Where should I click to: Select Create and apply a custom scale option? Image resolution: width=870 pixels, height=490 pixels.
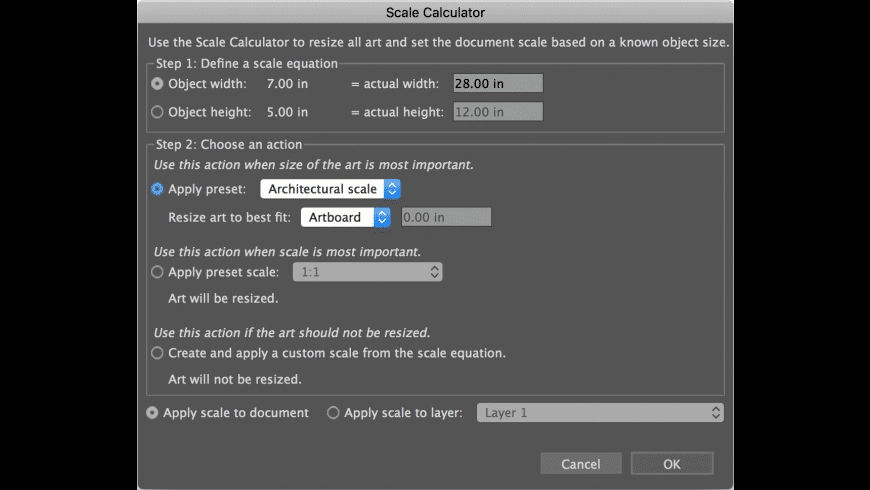pyautogui.click(x=157, y=353)
